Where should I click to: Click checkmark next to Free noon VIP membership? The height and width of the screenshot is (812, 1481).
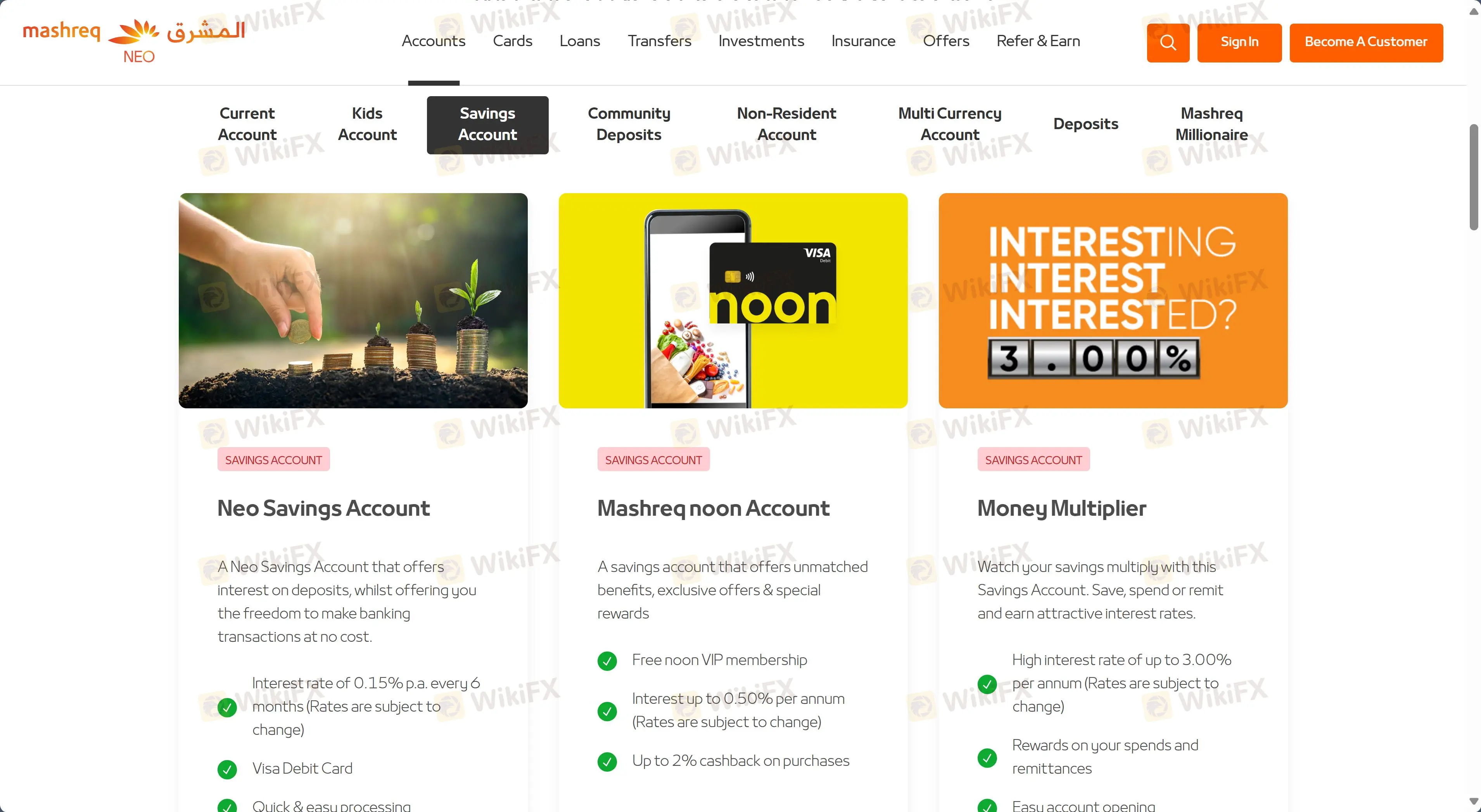pyautogui.click(x=607, y=661)
